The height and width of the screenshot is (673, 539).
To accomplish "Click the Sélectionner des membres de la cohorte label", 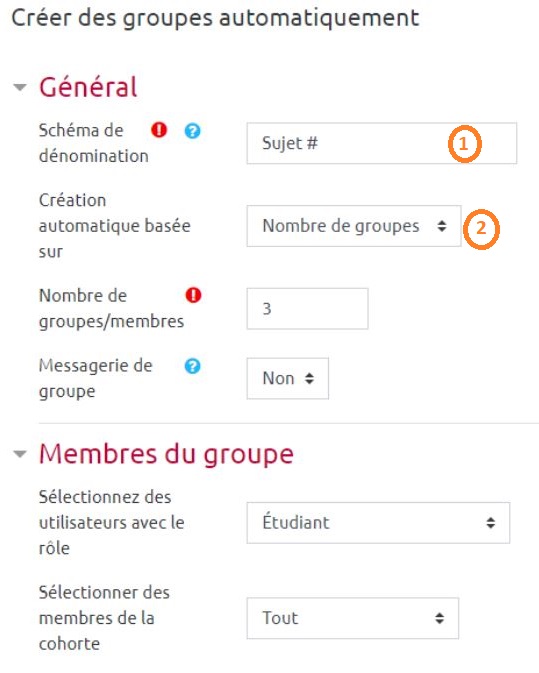I will pos(104,618).
